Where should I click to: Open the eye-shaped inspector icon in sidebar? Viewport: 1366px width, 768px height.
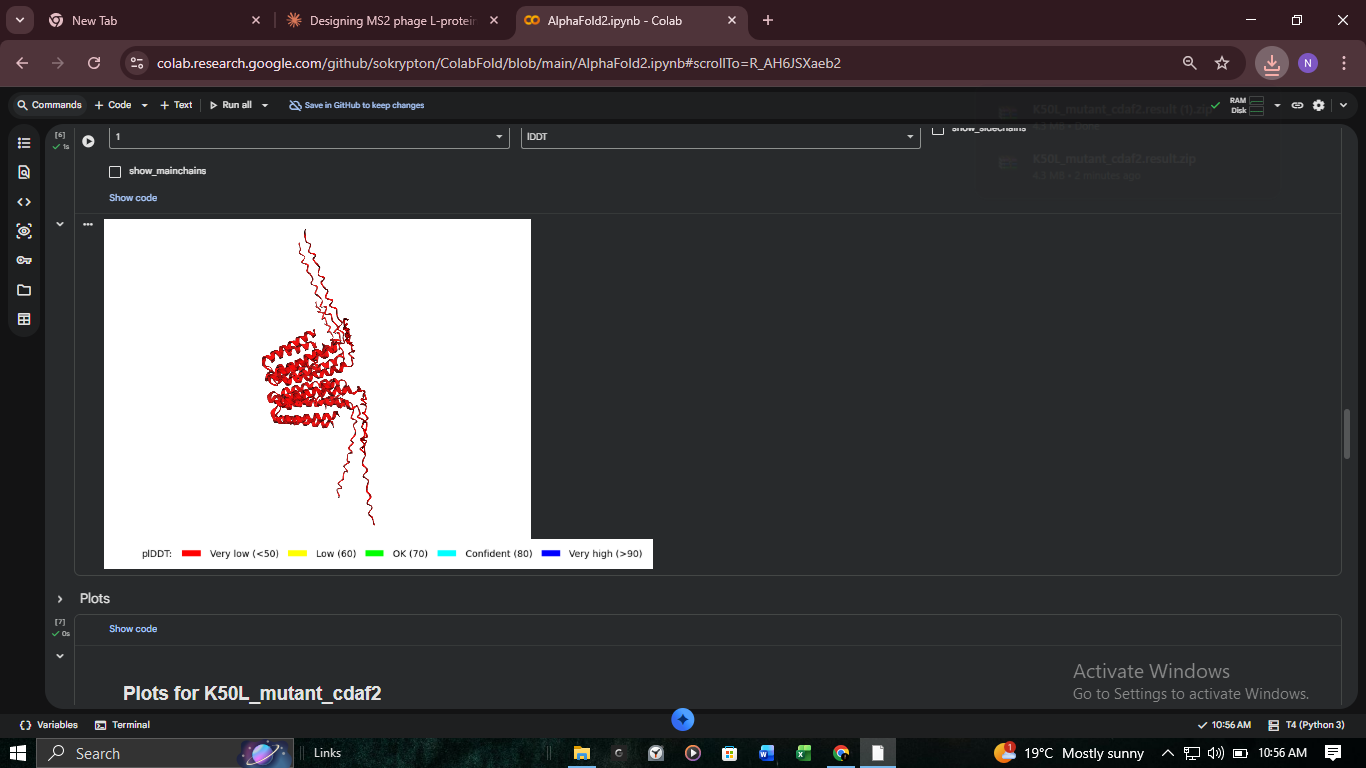pos(24,231)
